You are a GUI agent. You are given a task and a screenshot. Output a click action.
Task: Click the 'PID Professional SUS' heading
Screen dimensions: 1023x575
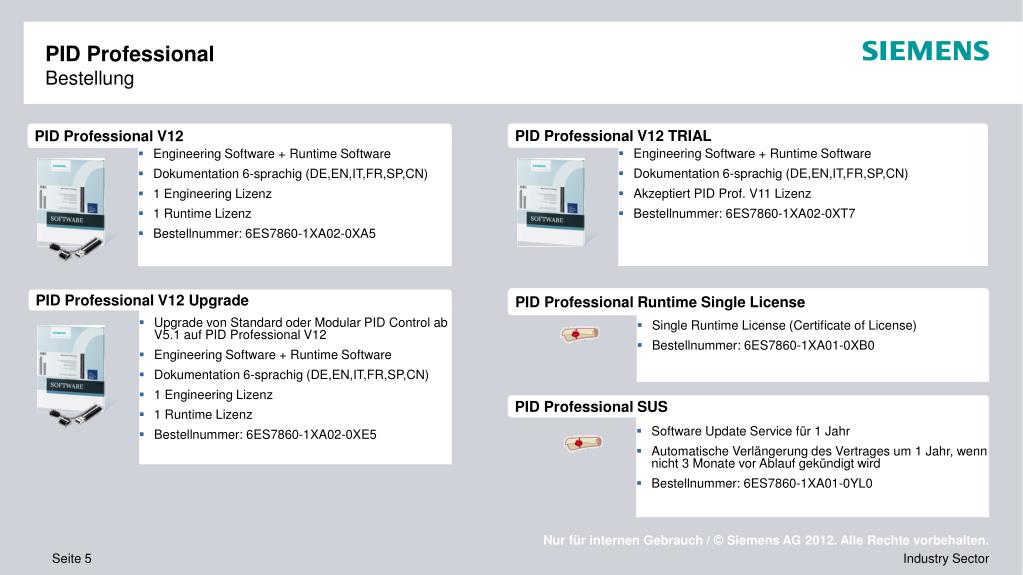tap(591, 407)
